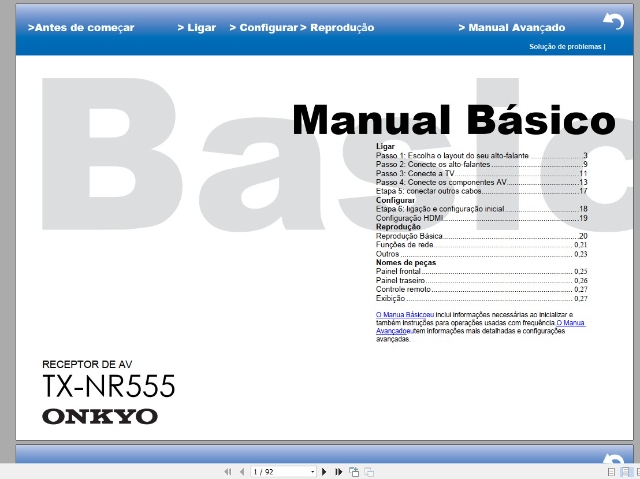
Task: Open Etapa 5: conectar outros cabos entry
Action: pyautogui.click(x=482, y=191)
